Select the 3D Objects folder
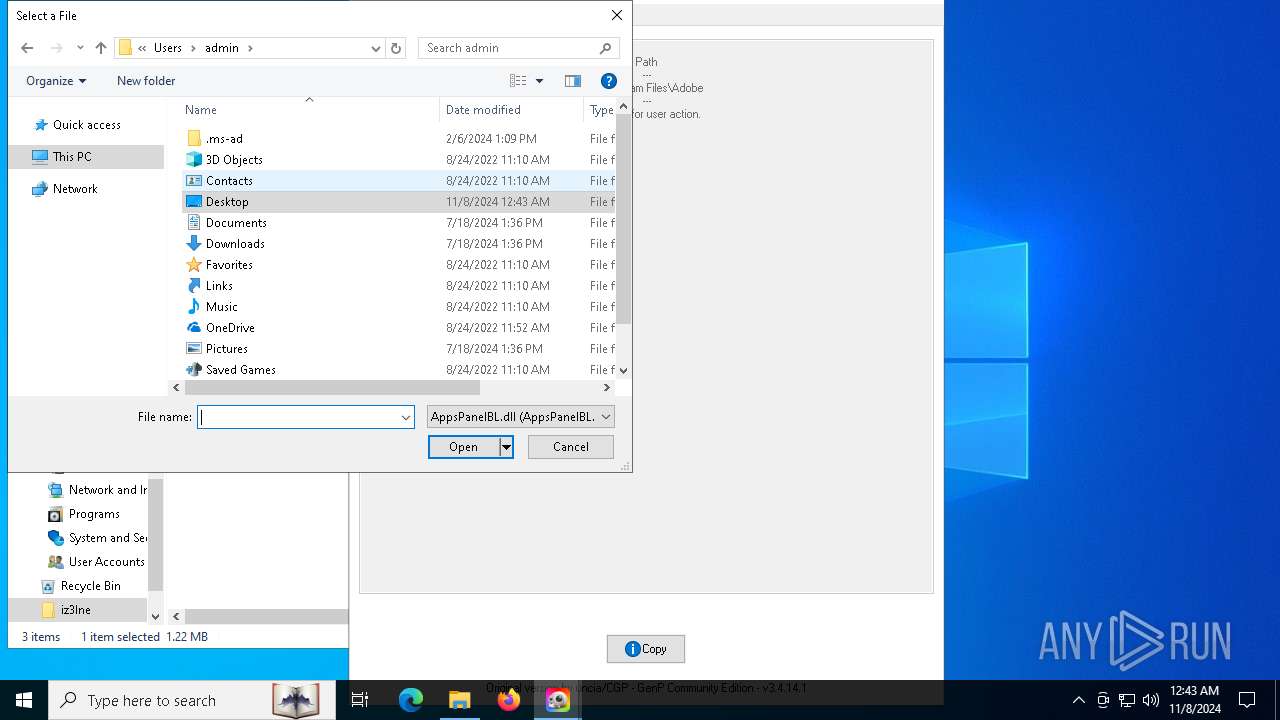 pyautogui.click(x=399, y=160)
